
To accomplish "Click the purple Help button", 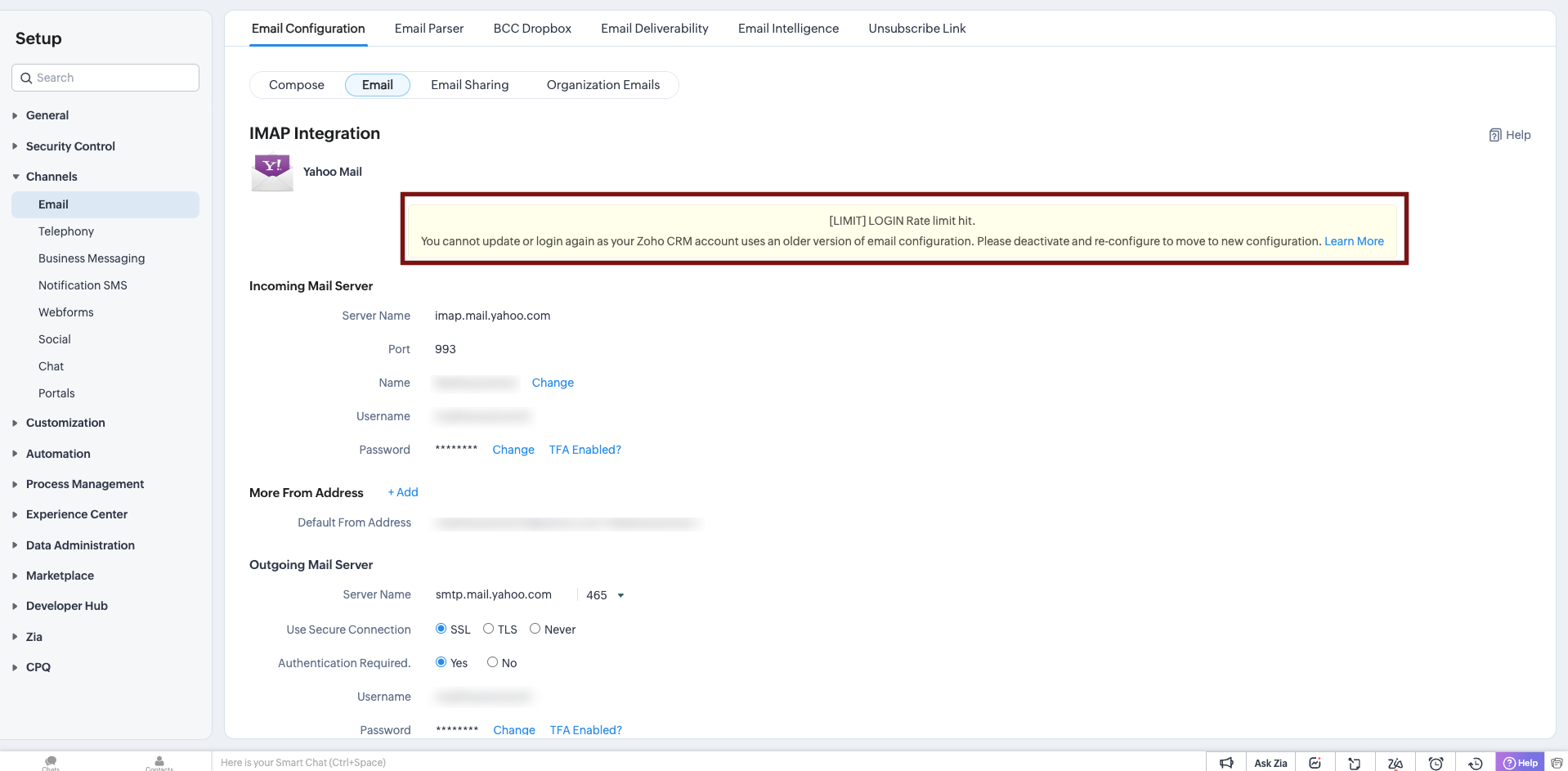I will coord(1520,763).
